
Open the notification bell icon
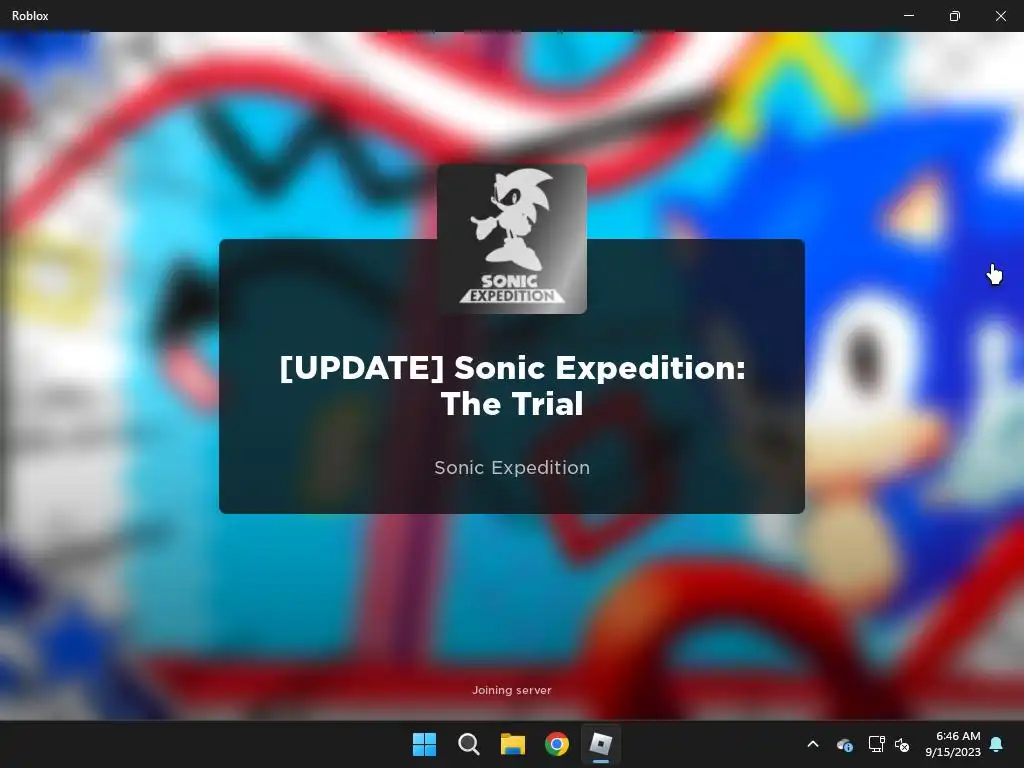coord(996,744)
